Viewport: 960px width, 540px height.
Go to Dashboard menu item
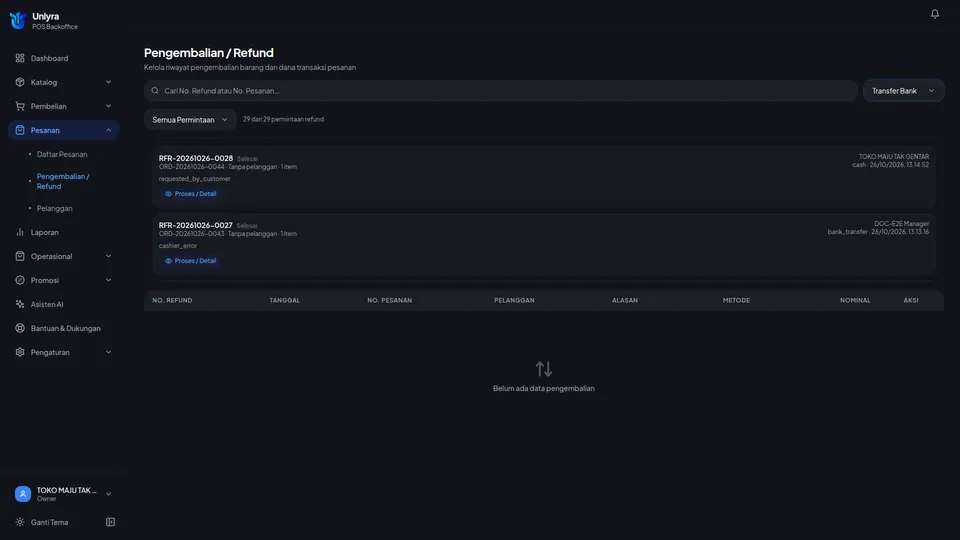tap(64, 58)
